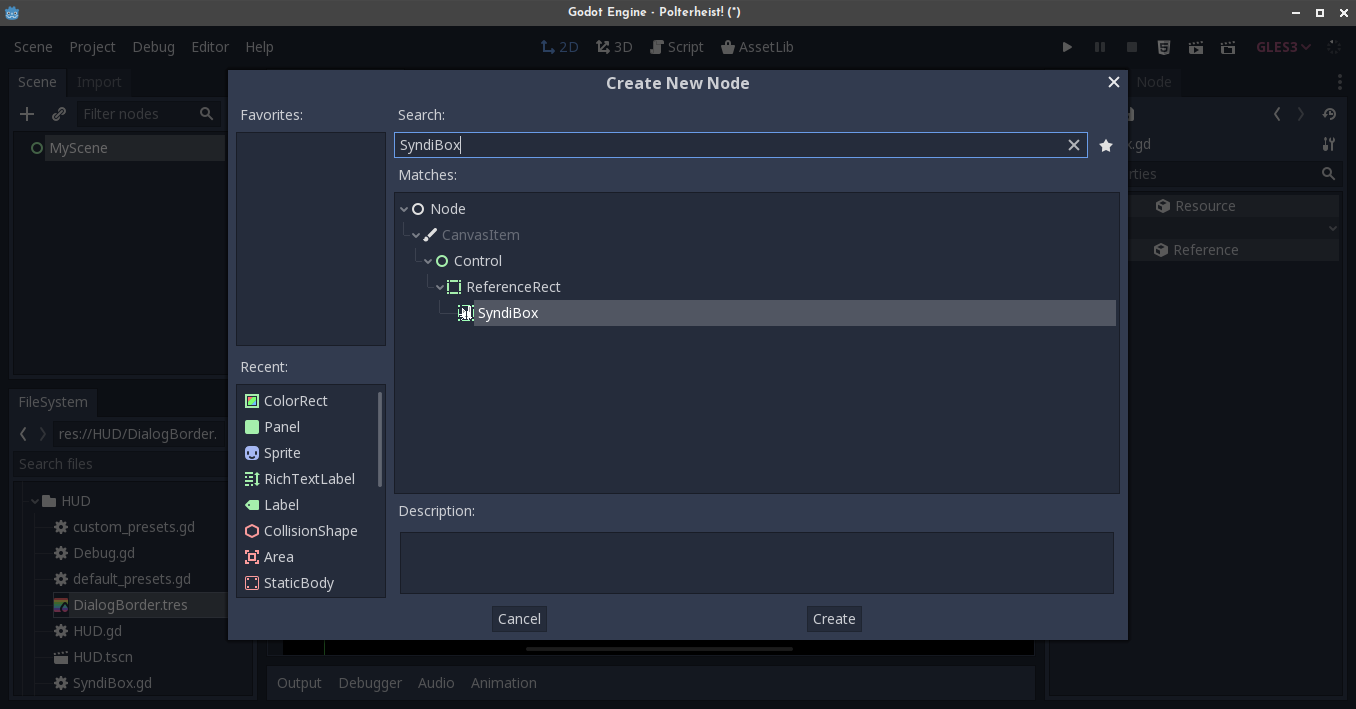Screen dimensions: 1356x709
Task: Select ReferenceRect in the matches tree
Action: tap(513, 287)
